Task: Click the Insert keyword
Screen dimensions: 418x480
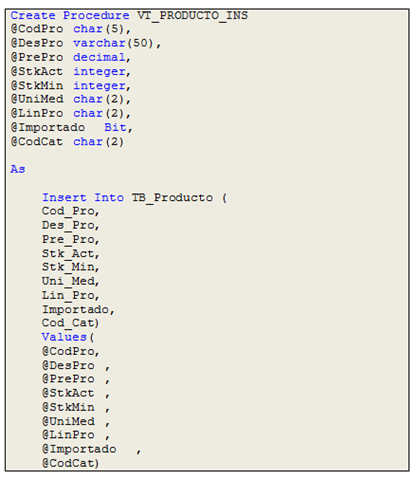Action: tap(64, 197)
